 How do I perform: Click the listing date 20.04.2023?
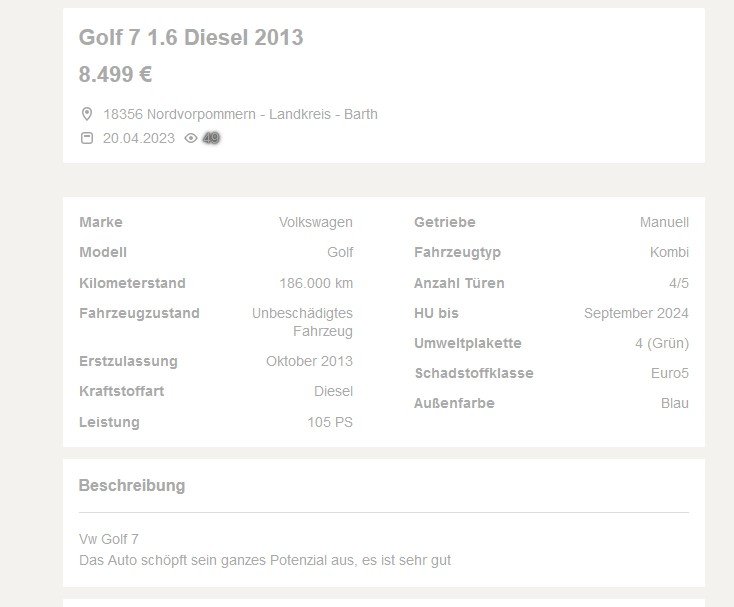pyautogui.click(x=138, y=138)
